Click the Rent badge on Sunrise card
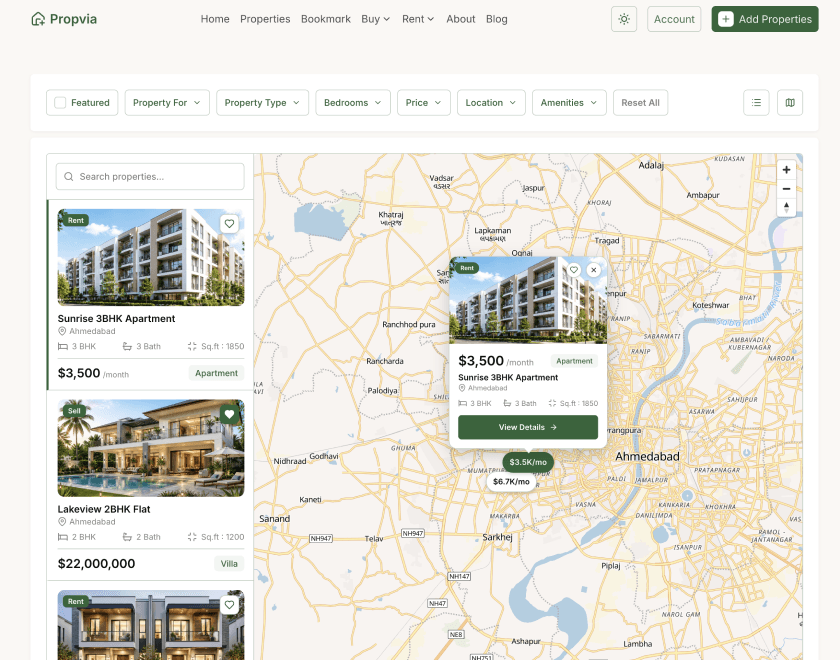 (x=76, y=220)
